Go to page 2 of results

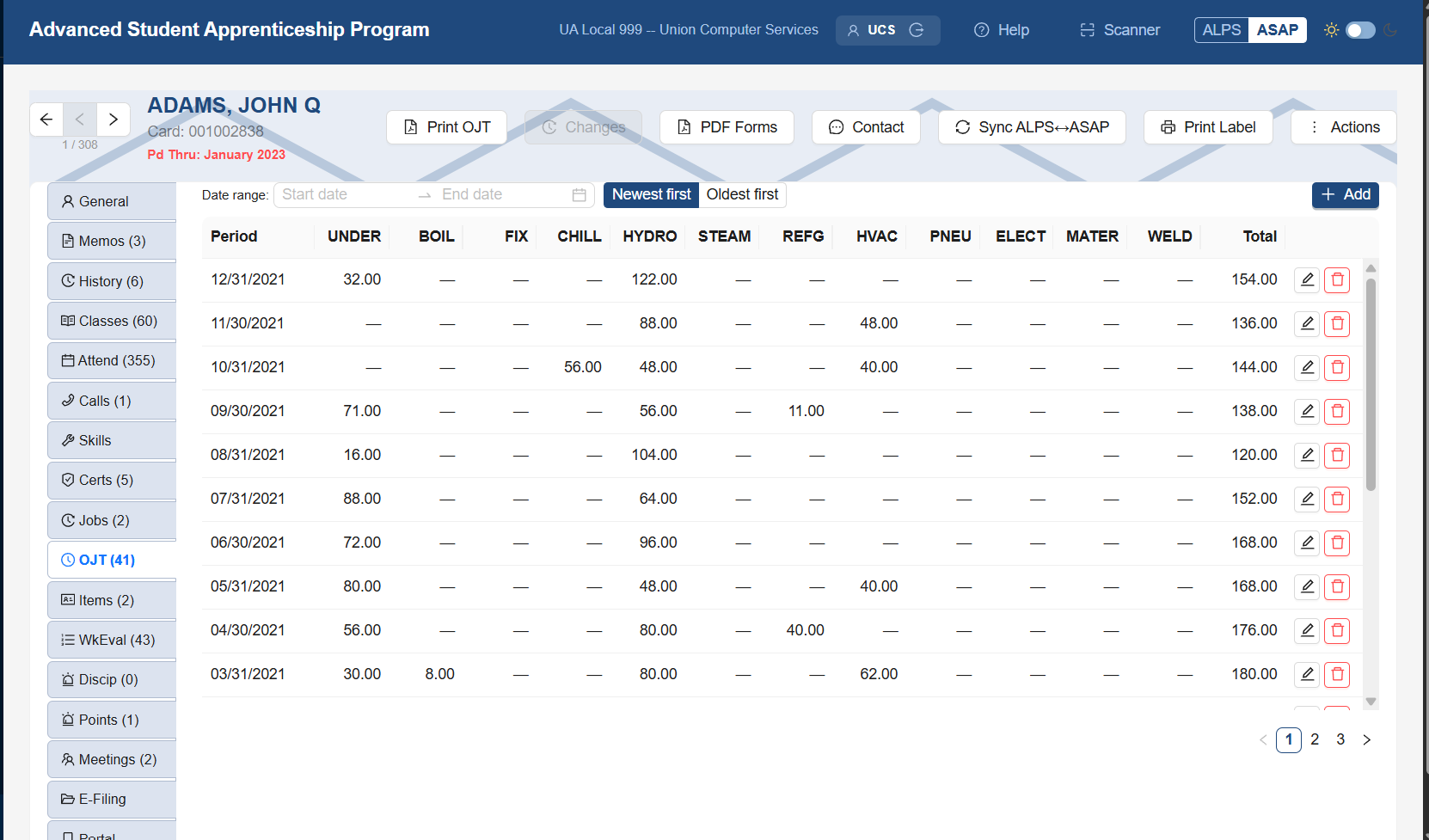[x=1315, y=739]
